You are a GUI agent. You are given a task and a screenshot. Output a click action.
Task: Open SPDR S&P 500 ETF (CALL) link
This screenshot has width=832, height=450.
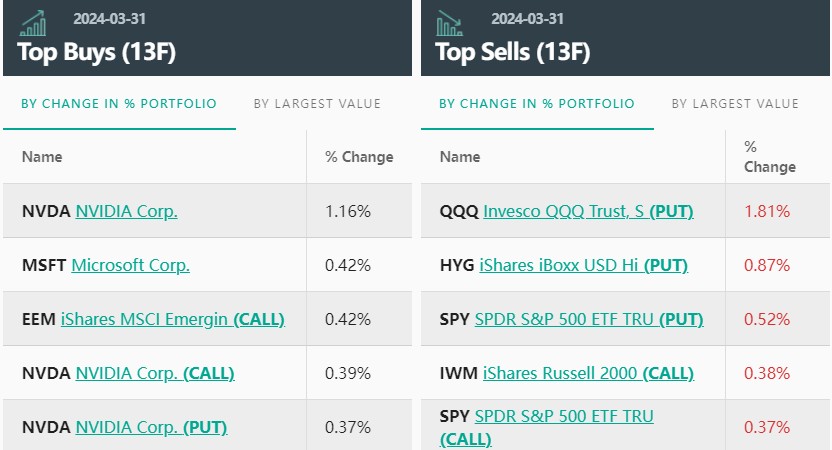562,416
